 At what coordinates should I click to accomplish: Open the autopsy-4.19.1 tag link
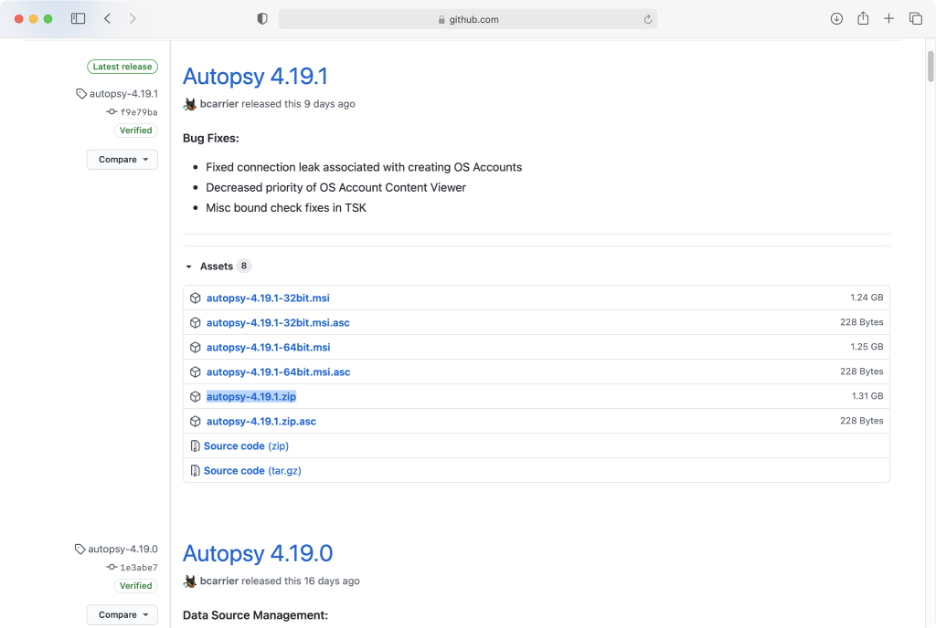coord(124,94)
